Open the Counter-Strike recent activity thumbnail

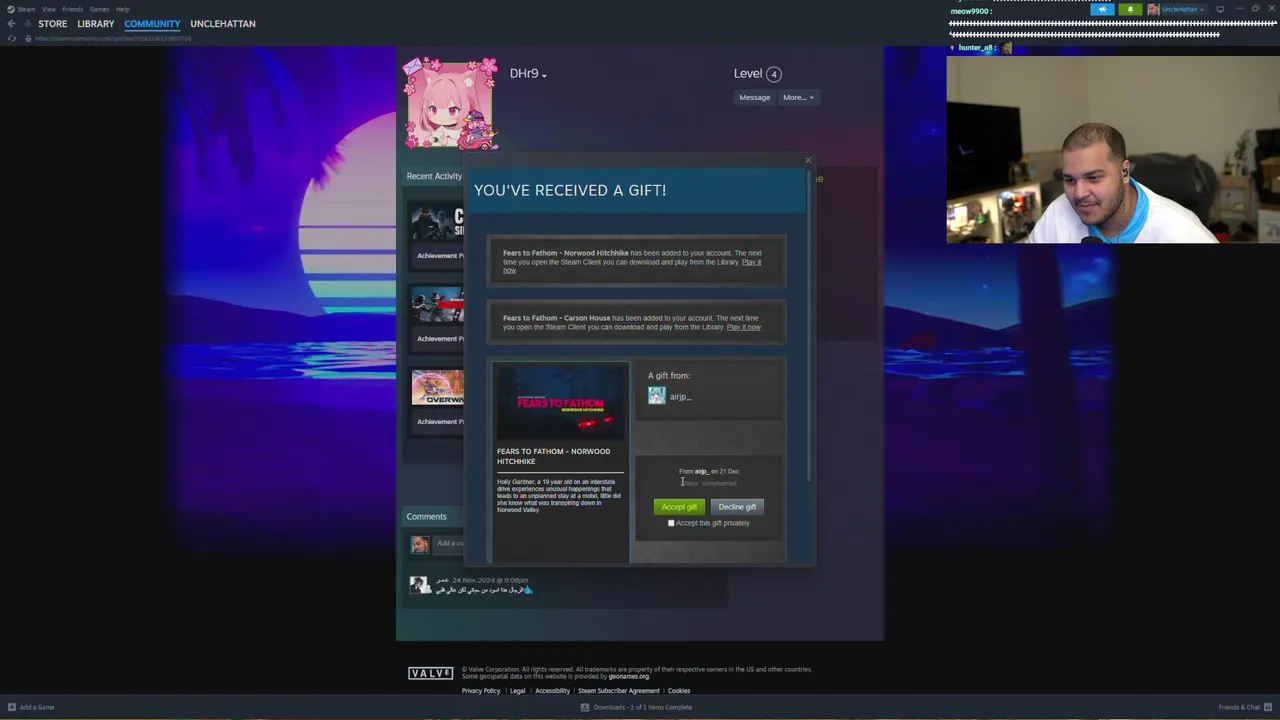click(438, 222)
